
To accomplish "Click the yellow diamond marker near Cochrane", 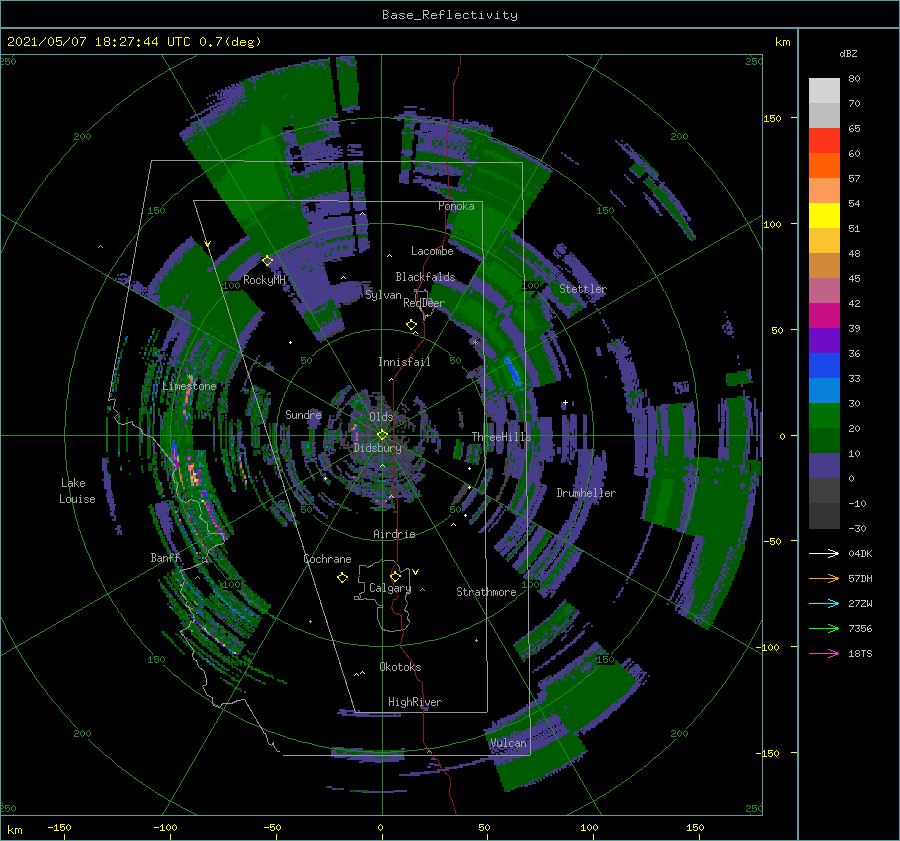I will [x=342, y=577].
